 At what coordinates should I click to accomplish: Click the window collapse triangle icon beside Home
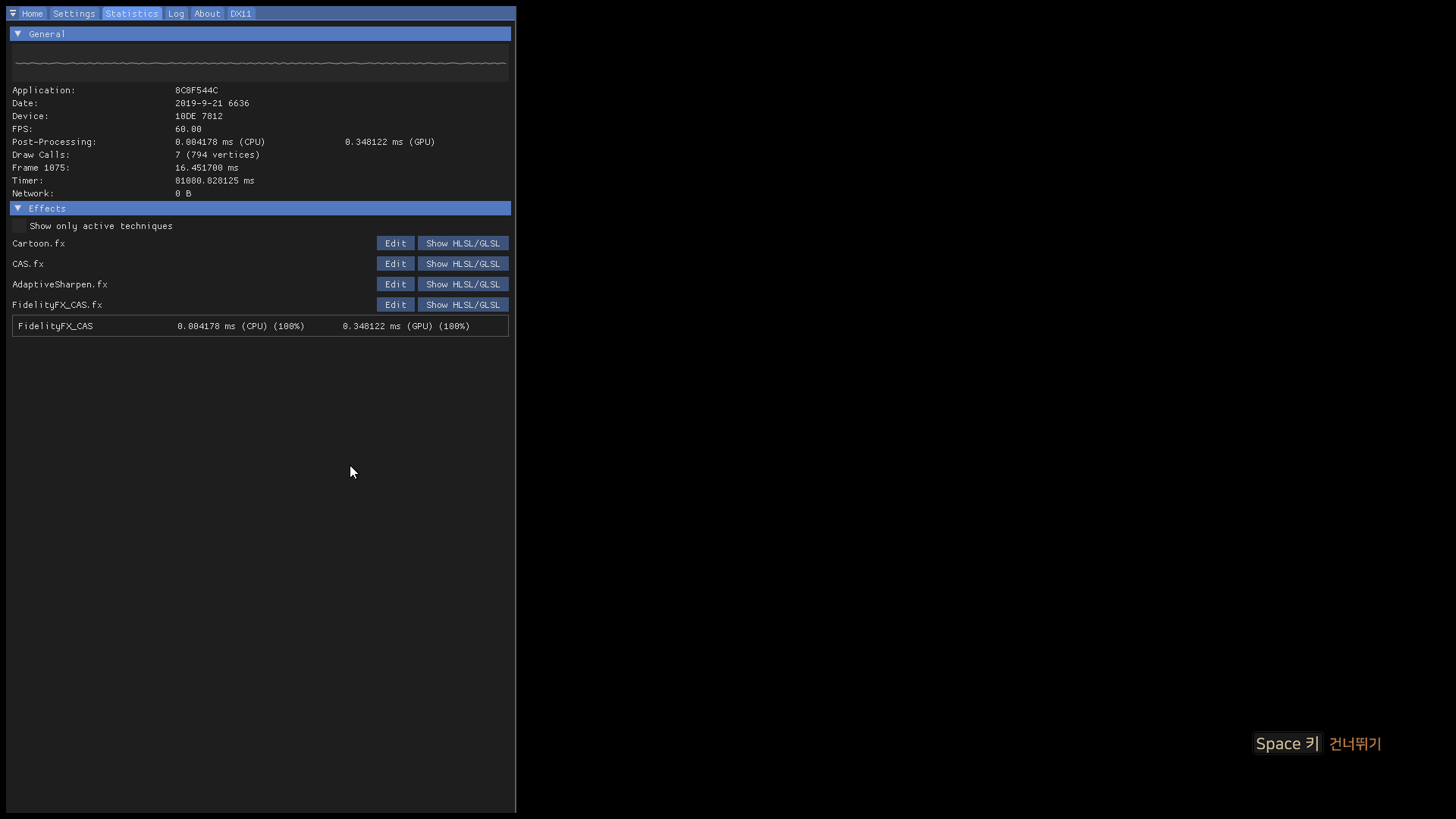click(x=13, y=14)
